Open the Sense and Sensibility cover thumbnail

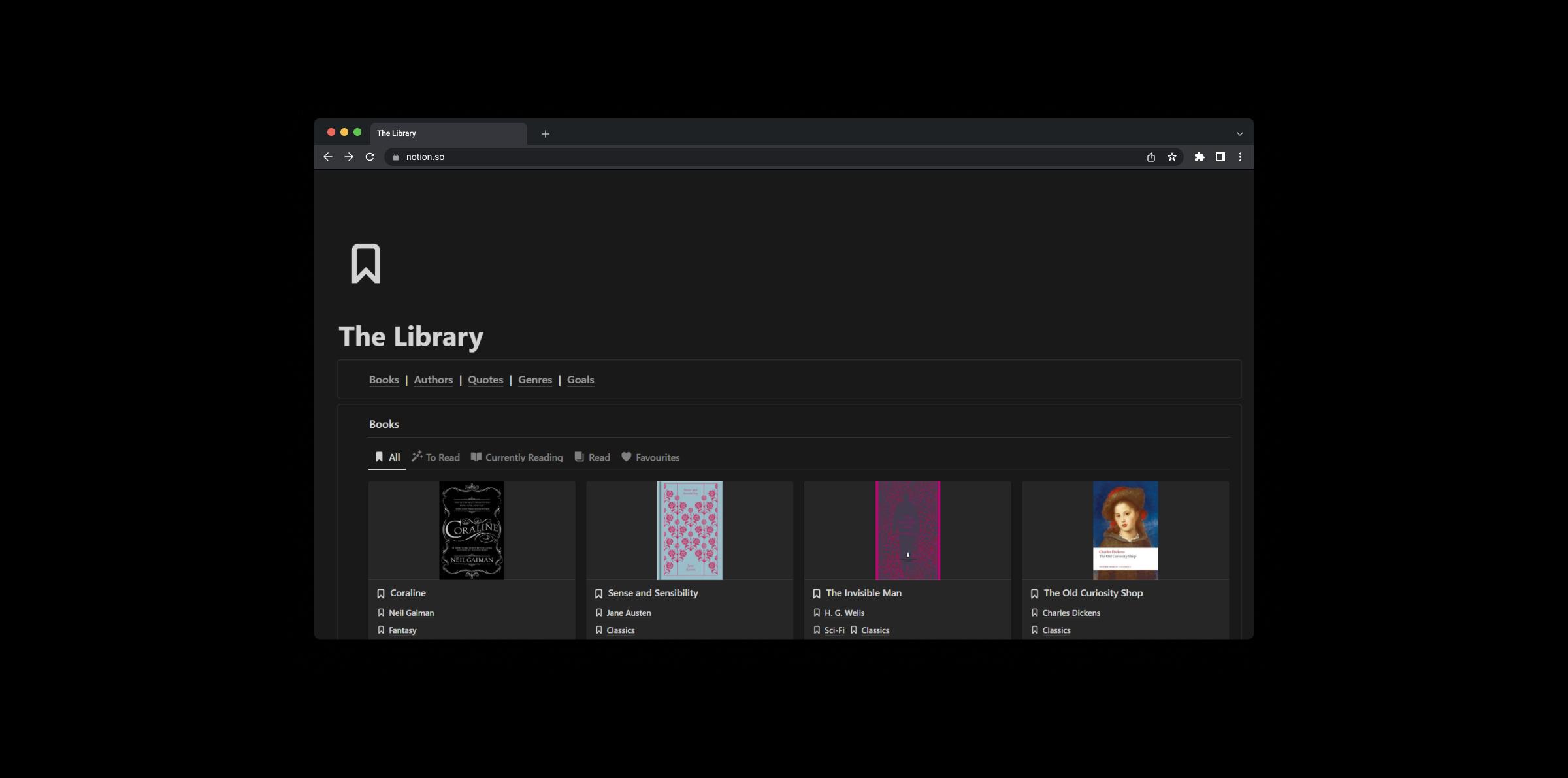click(690, 530)
